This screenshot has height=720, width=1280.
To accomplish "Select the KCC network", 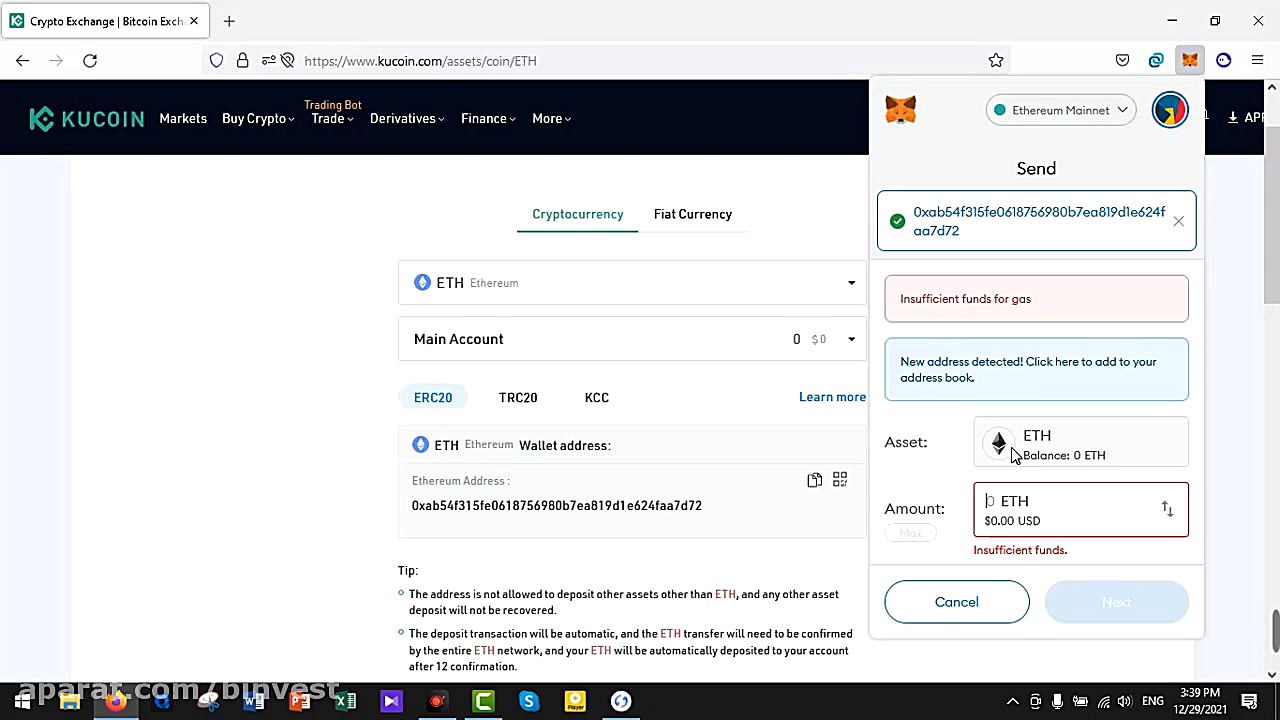I will [596, 398].
